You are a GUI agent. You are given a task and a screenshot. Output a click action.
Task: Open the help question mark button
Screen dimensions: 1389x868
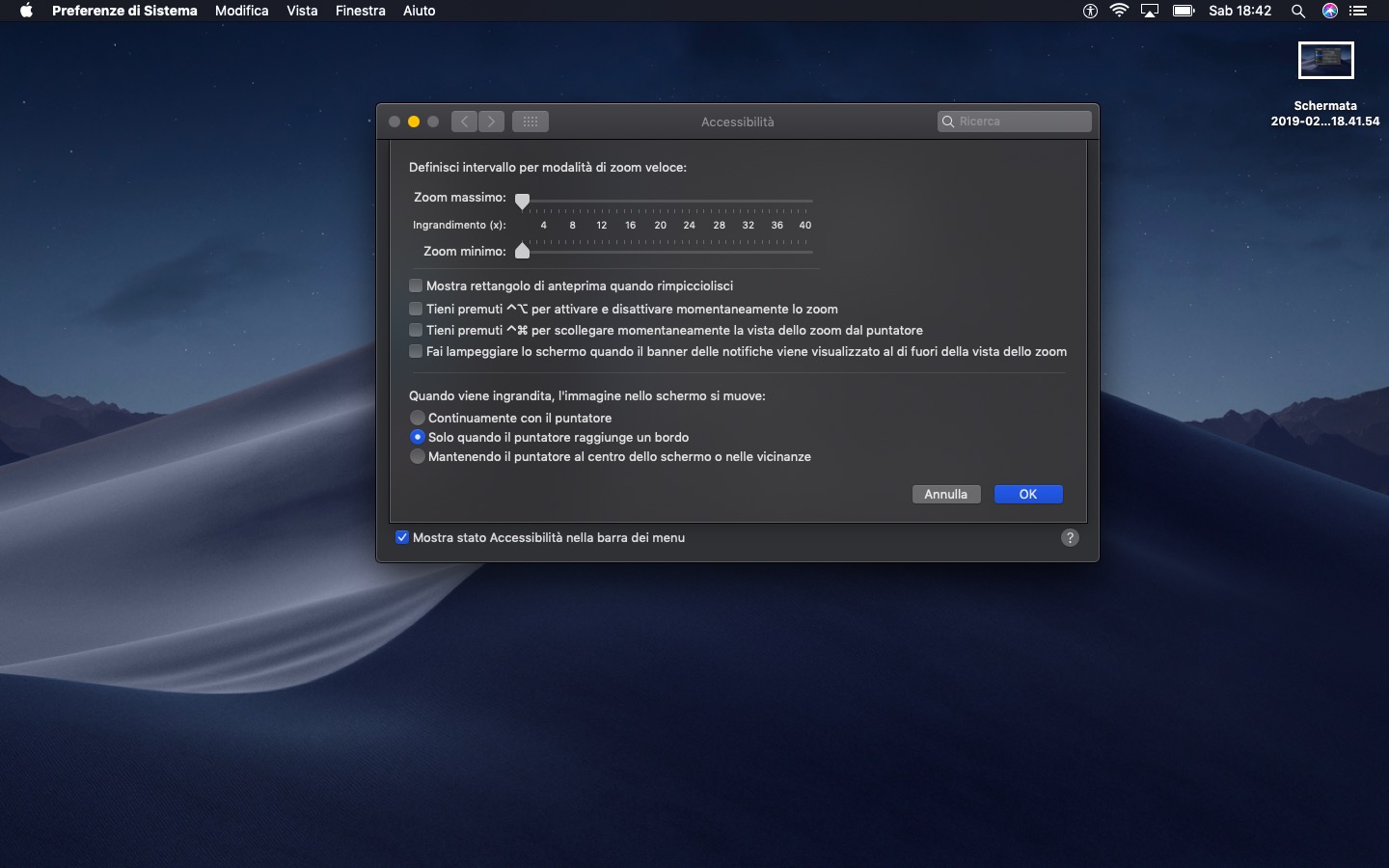tap(1070, 538)
